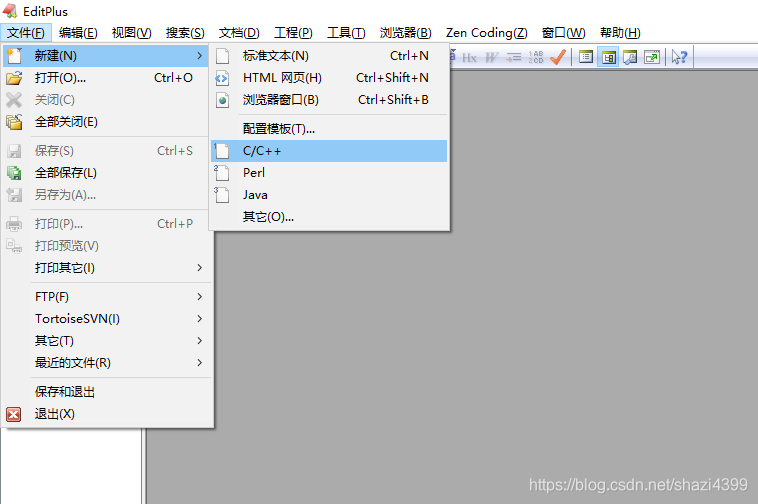Choose 全部保存(L) from the File menu
Screen dimensions: 758x504
(x=106, y=173)
